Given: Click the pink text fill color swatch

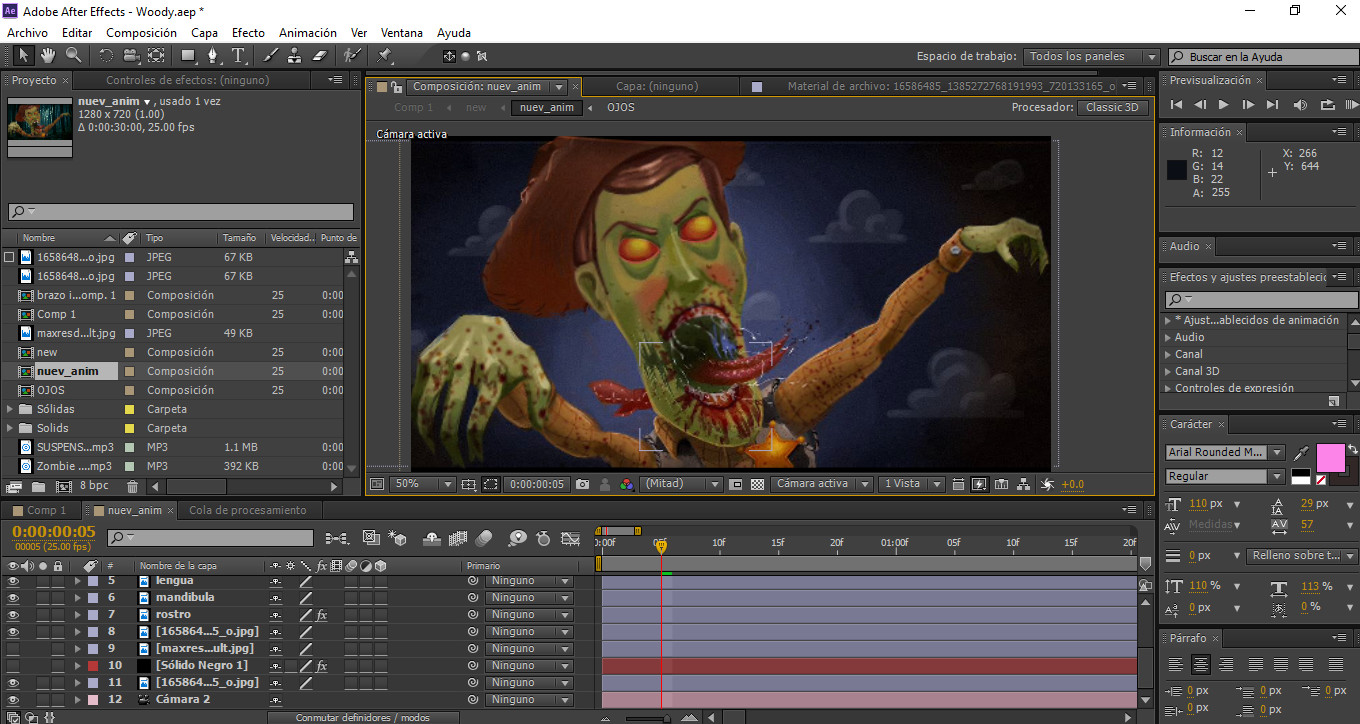Looking at the screenshot, I should point(1331,458).
